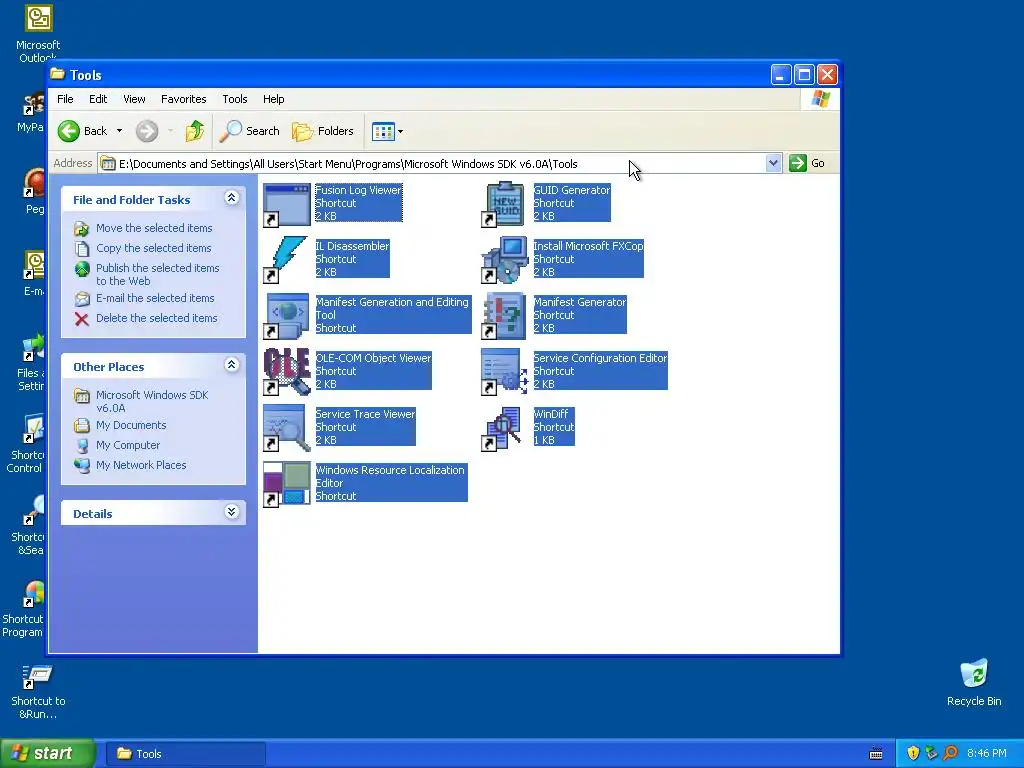Click Move the selected items
Viewport: 1024px width, 768px height.
154,228
